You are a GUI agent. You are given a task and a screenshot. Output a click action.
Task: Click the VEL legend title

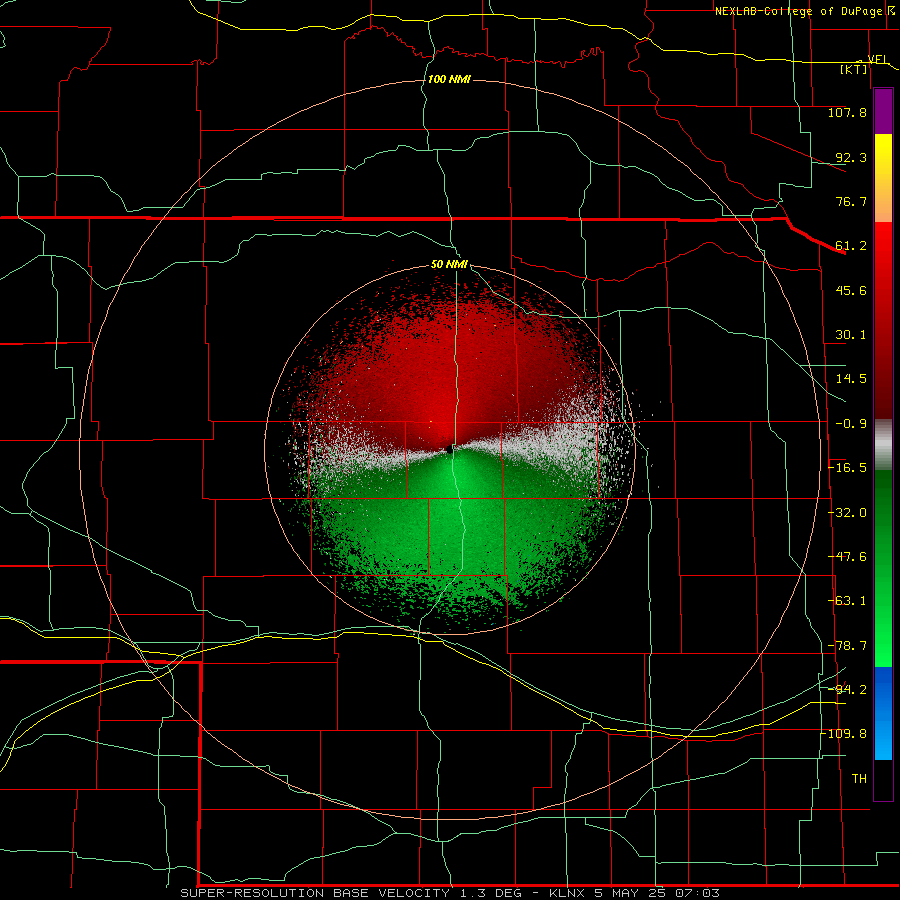point(877,59)
